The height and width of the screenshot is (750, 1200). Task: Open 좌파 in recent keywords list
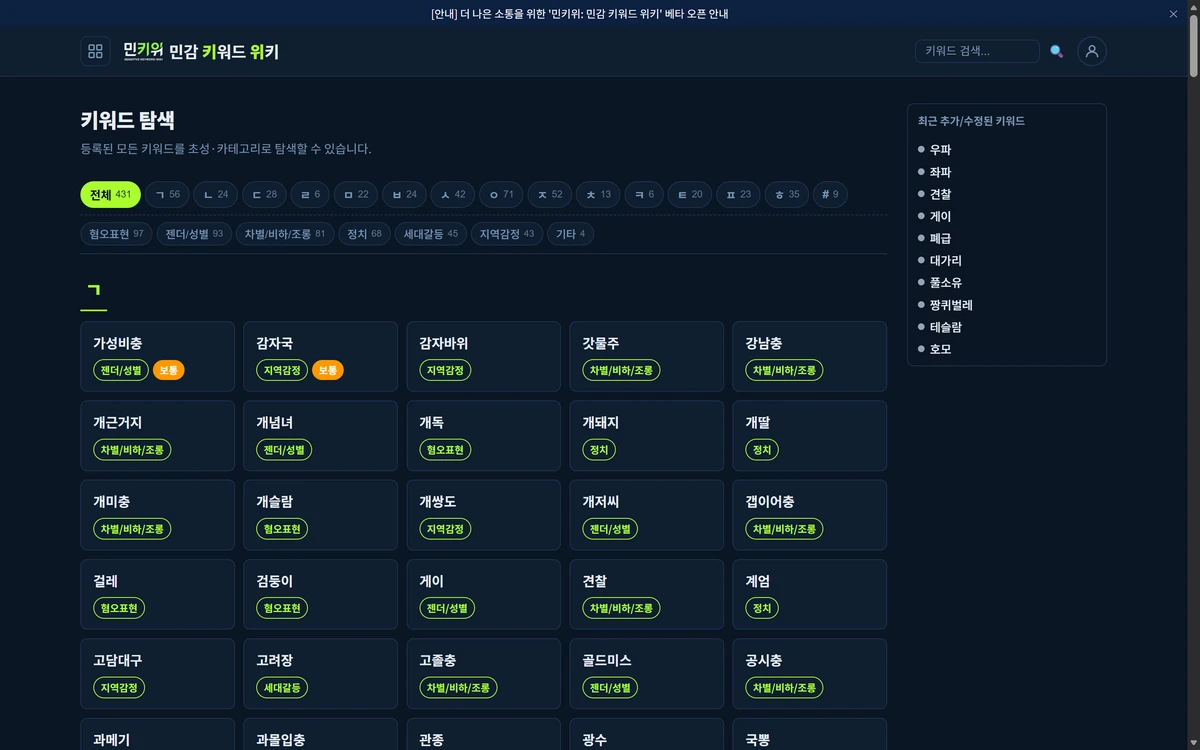click(940, 172)
